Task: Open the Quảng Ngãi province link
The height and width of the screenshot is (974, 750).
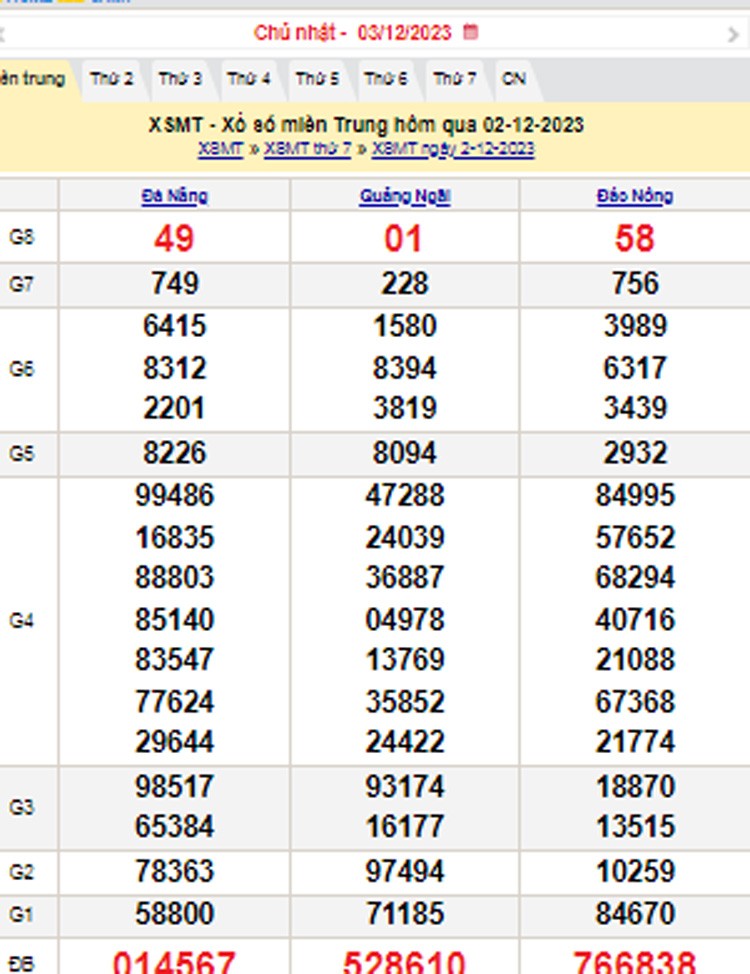Action: click(404, 196)
